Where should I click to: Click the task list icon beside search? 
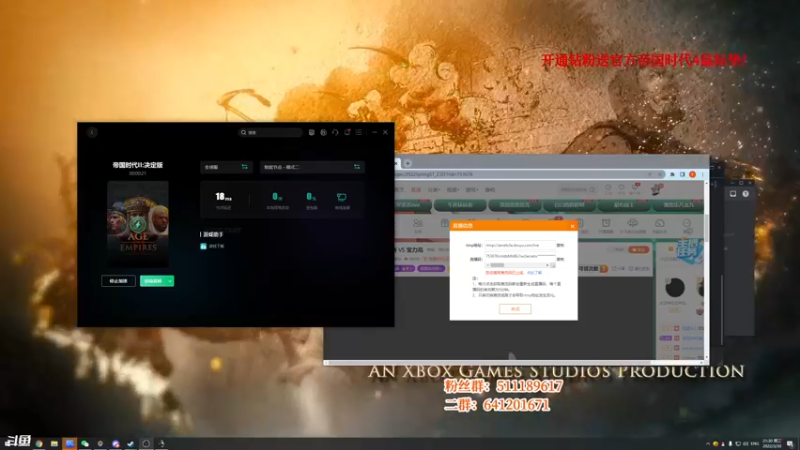(311, 132)
